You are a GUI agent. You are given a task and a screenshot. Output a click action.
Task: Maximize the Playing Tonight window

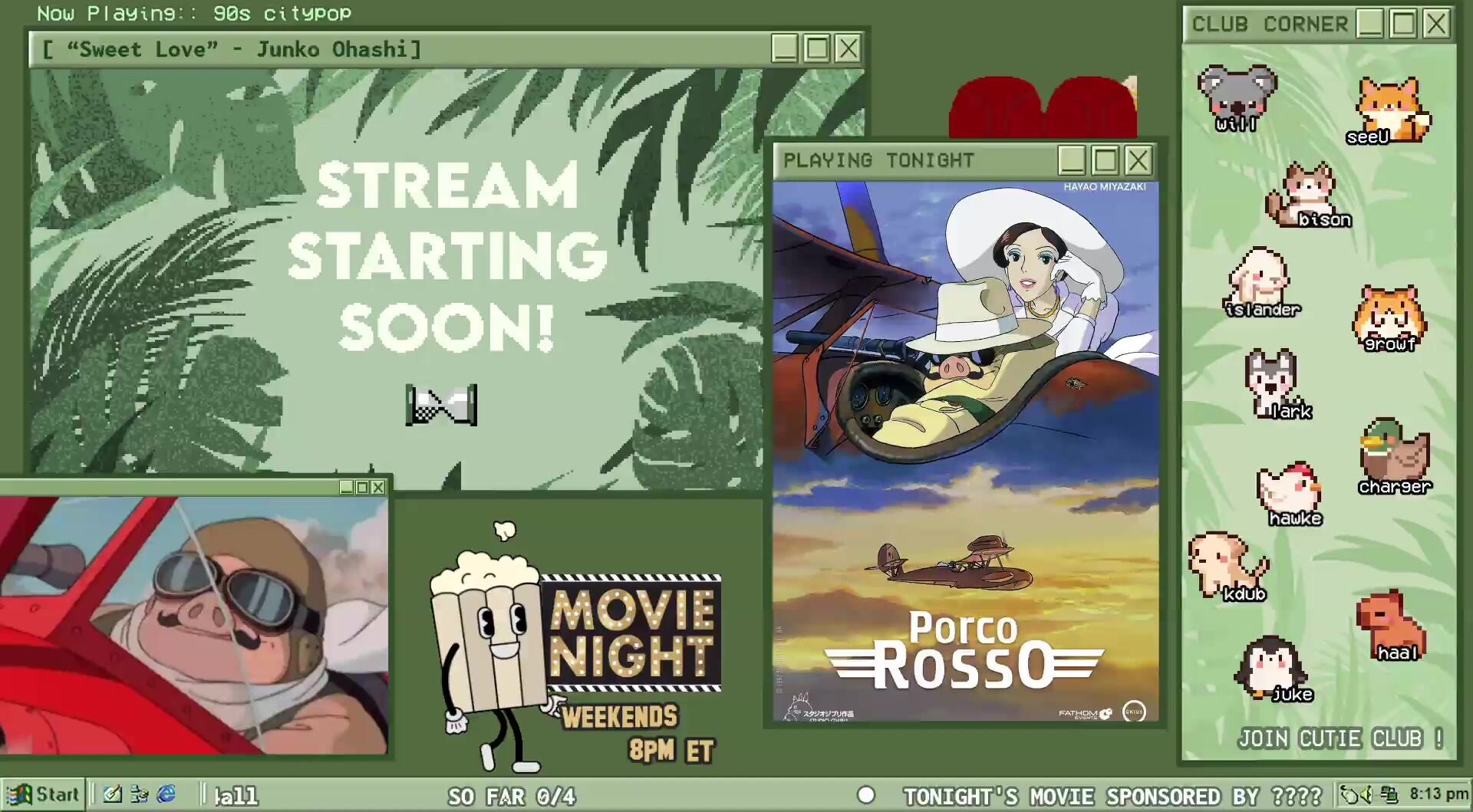(x=1105, y=160)
